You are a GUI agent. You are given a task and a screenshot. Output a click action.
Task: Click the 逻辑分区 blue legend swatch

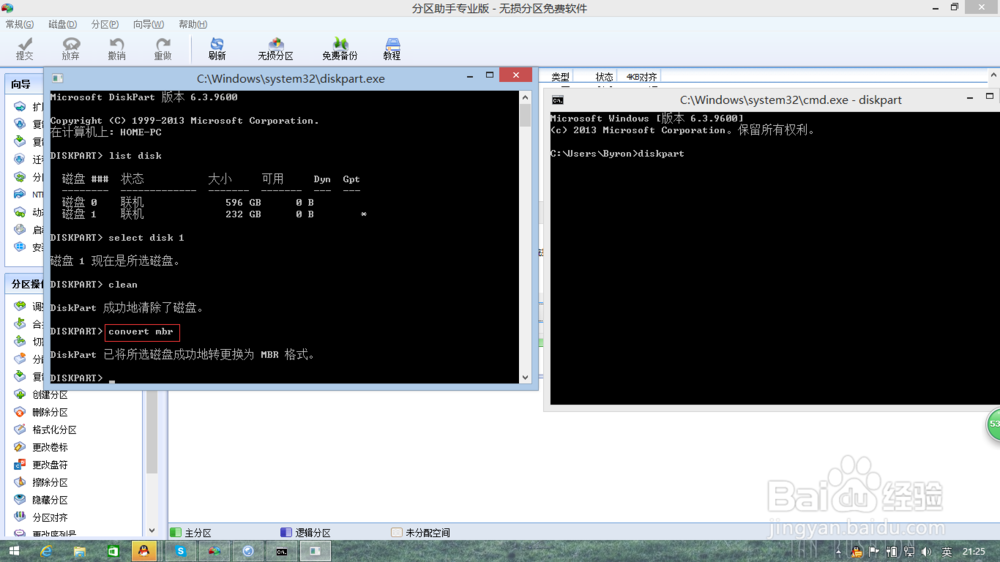(286, 532)
